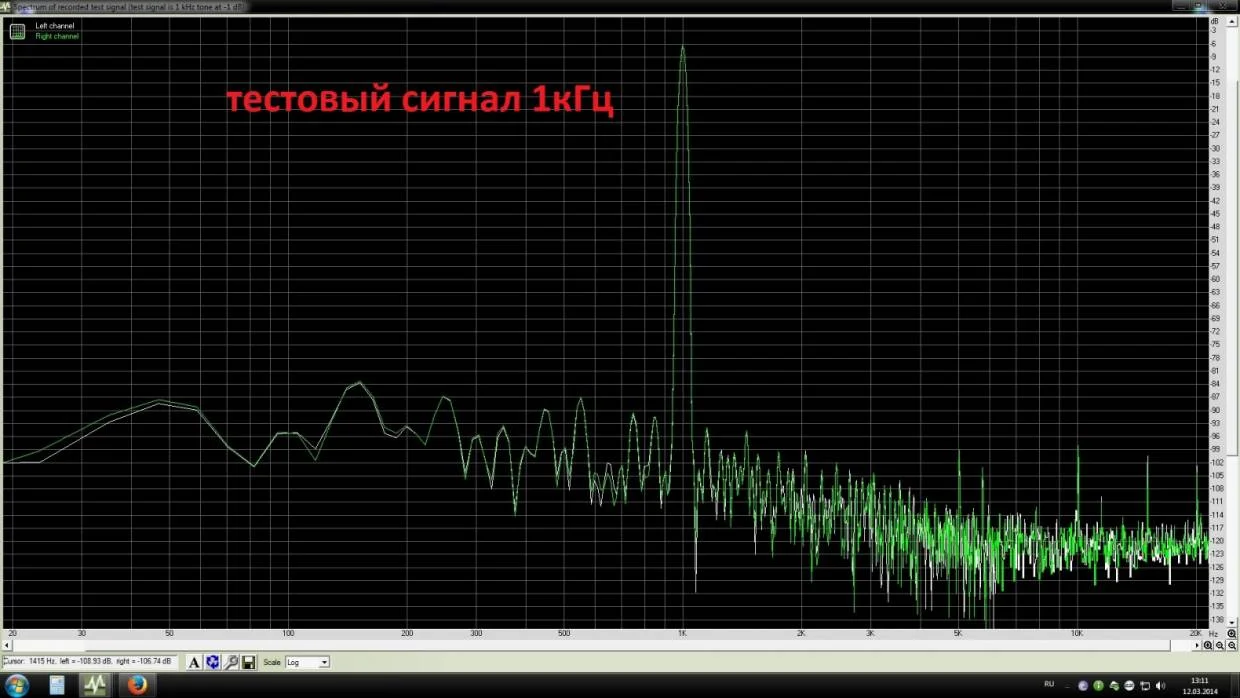The height and width of the screenshot is (698, 1240).
Task: Click the RU language indicator in the tray
Action: click(x=1049, y=684)
